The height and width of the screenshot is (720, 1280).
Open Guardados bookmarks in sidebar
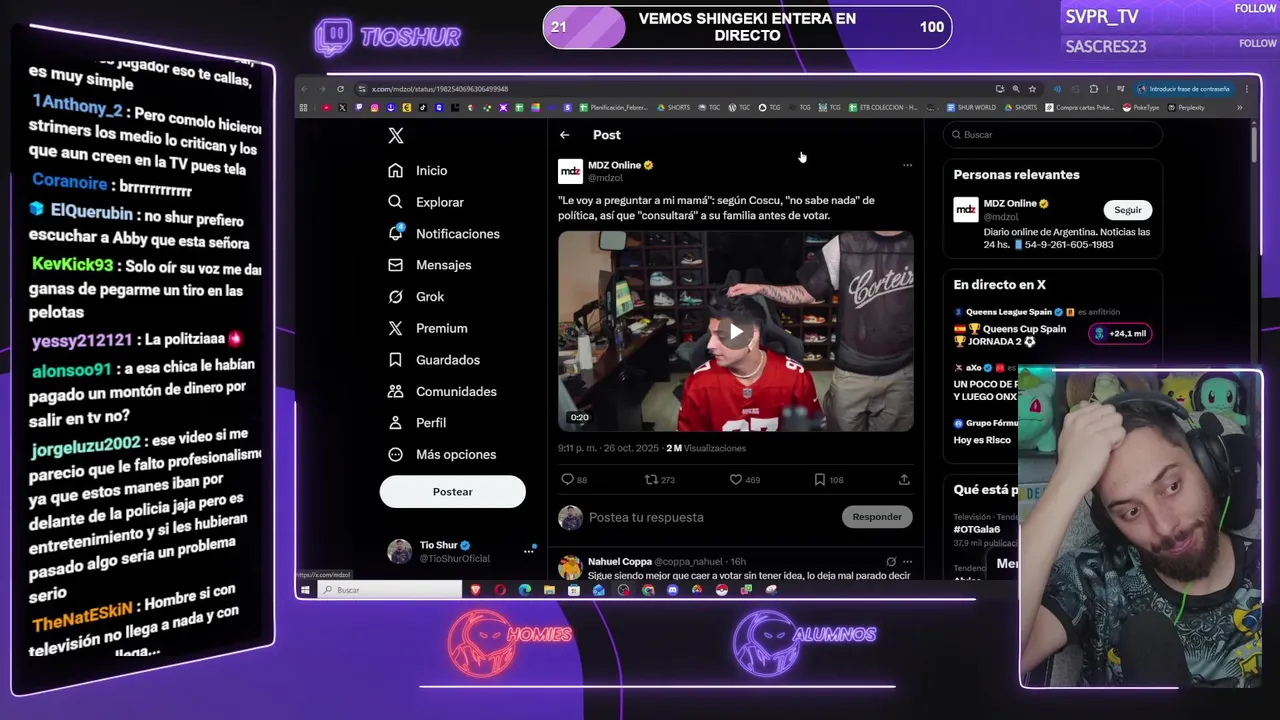434,360
